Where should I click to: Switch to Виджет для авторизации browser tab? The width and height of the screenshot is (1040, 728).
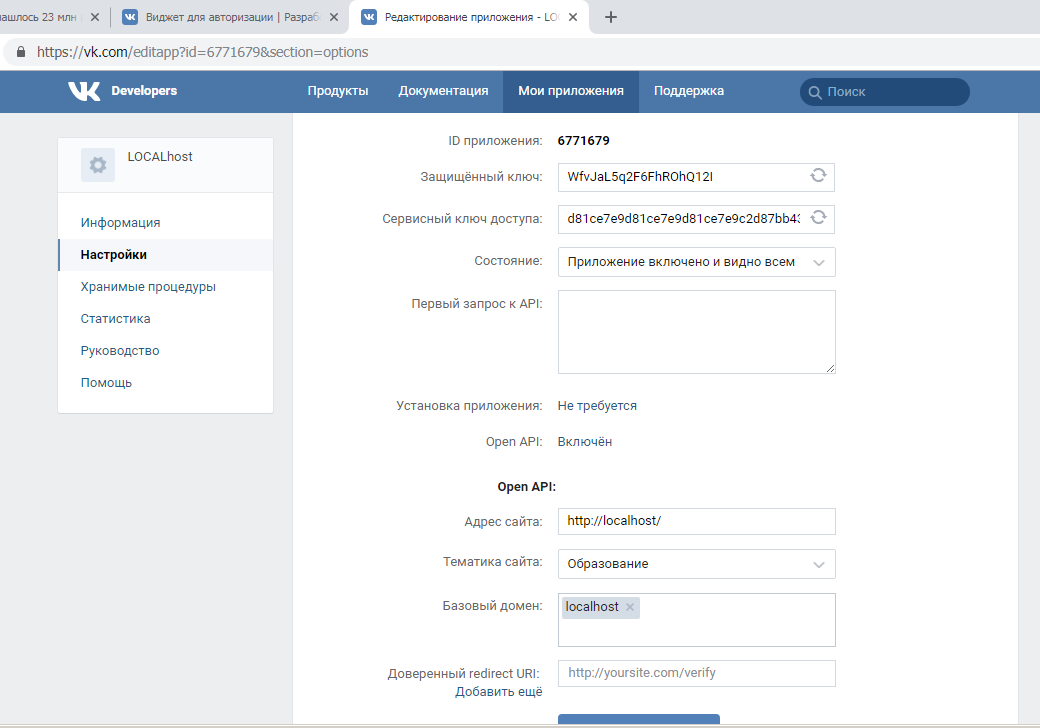(228, 17)
